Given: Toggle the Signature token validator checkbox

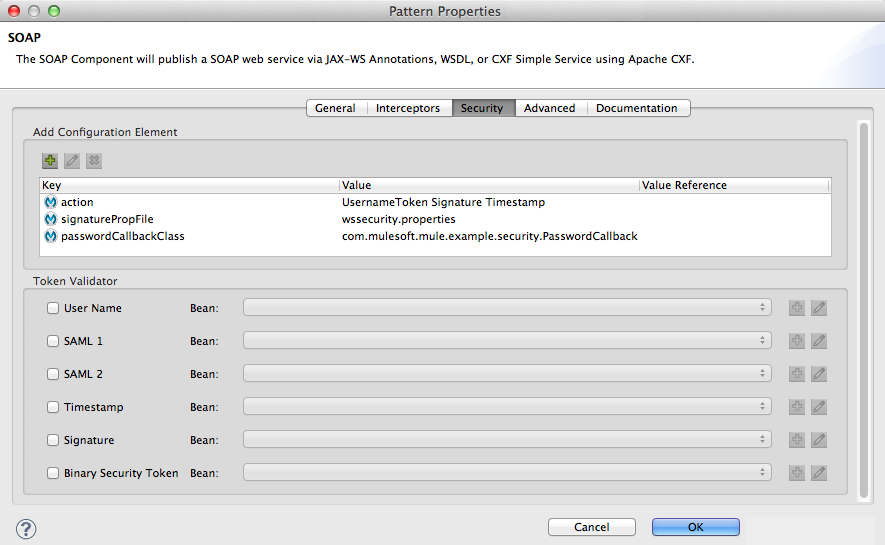Looking at the screenshot, I should (53, 440).
